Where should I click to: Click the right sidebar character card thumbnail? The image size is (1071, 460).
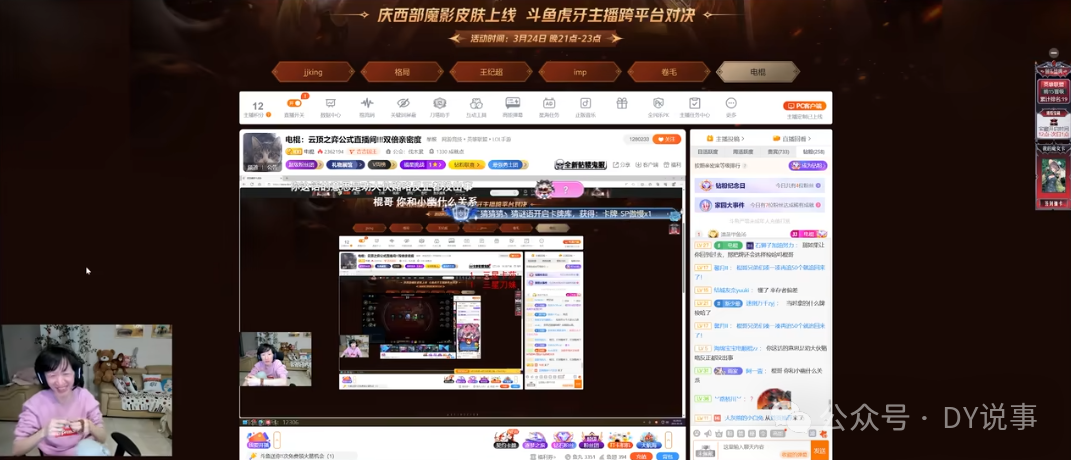tap(1053, 176)
